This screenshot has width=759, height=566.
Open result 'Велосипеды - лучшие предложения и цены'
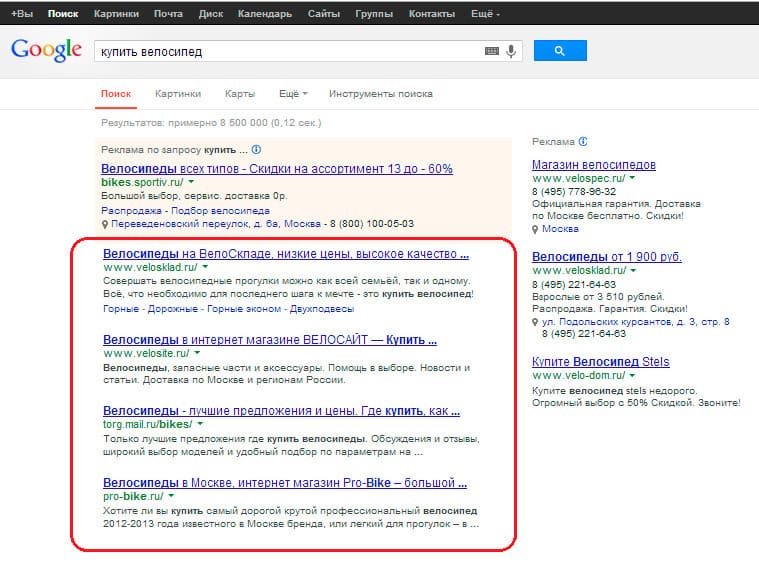click(281, 411)
